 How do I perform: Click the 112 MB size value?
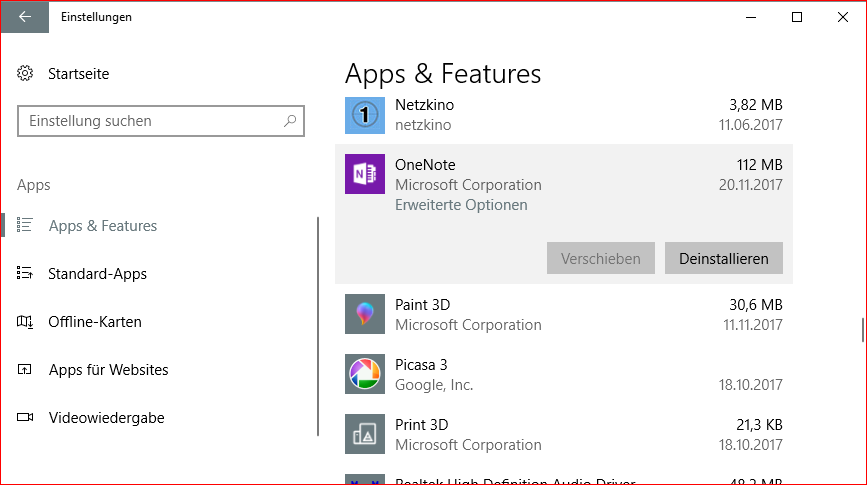click(x=759, y=165)
